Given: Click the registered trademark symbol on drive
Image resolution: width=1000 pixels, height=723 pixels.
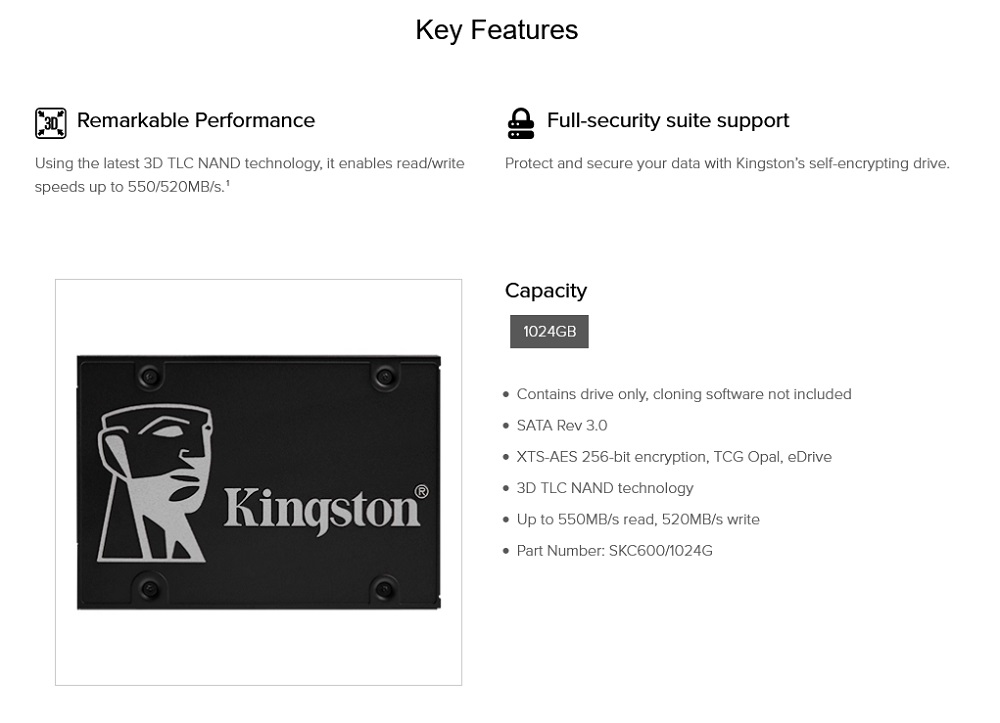Looking at the screenshot, I should [422, 492].
